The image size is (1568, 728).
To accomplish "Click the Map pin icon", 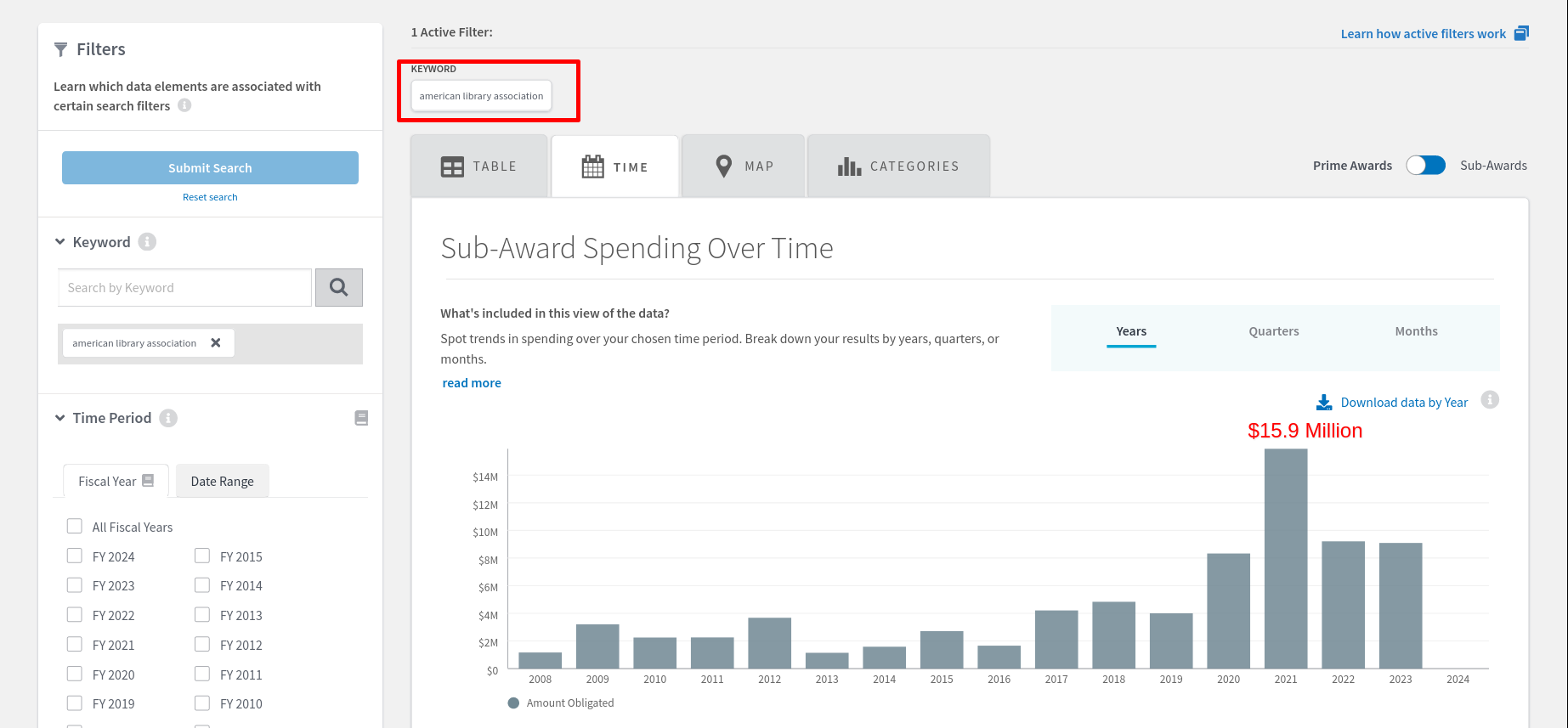I will [724, 166].
